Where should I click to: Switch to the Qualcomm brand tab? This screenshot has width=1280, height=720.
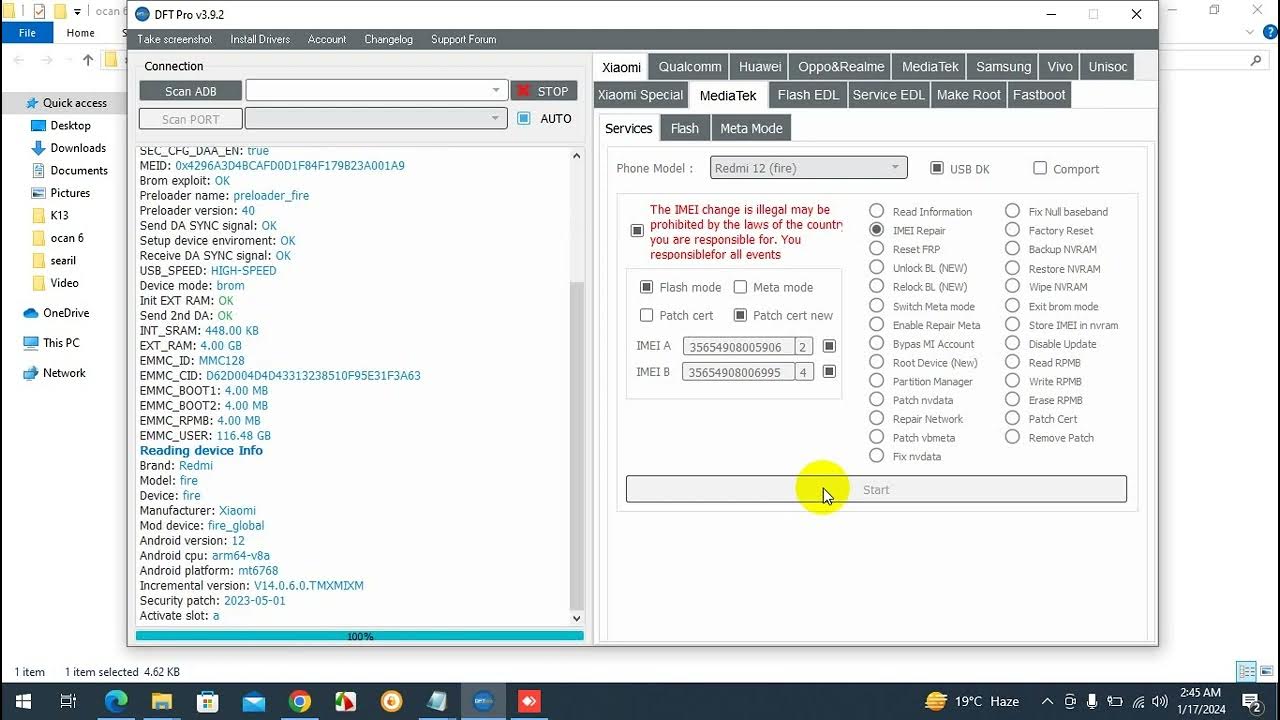(x=690, y=67)
